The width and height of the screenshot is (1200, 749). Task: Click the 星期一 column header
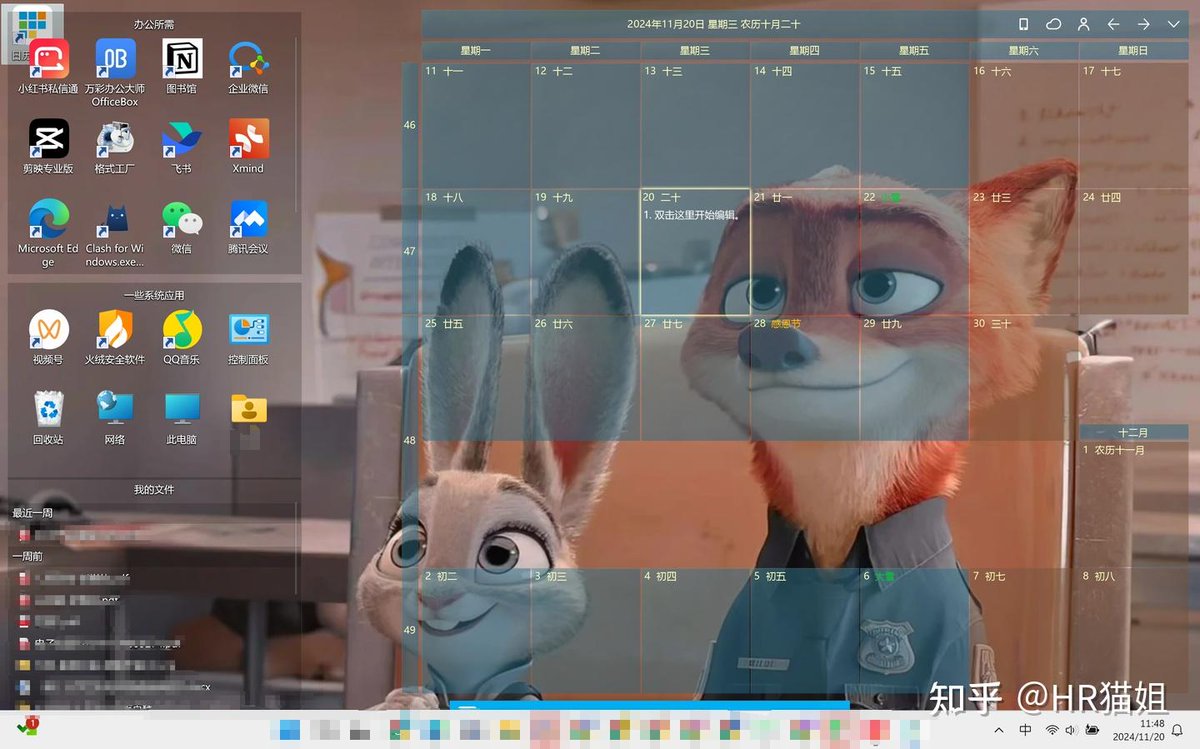point(475,50)
